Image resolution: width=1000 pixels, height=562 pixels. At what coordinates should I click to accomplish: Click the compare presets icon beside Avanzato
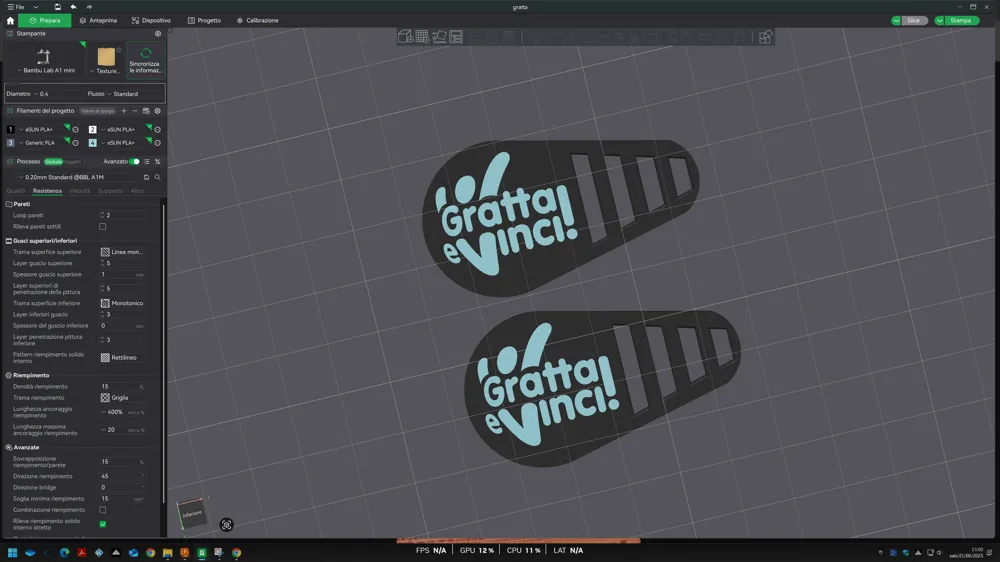158,162
